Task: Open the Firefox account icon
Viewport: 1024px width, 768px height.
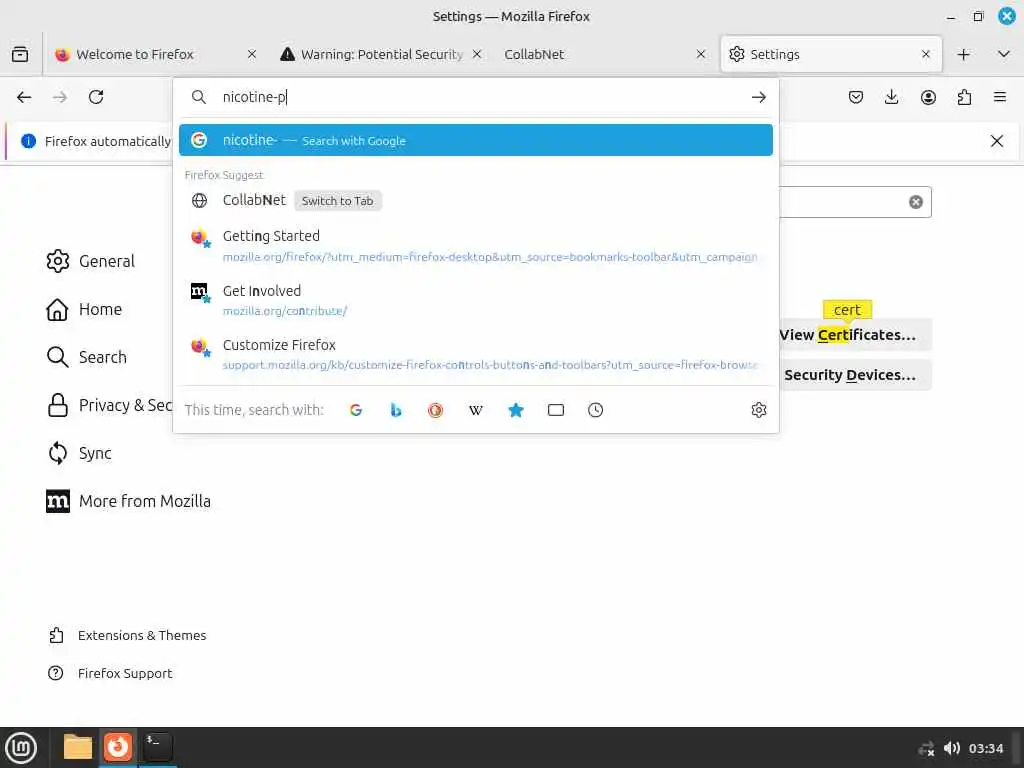Action: coord(928,97)
